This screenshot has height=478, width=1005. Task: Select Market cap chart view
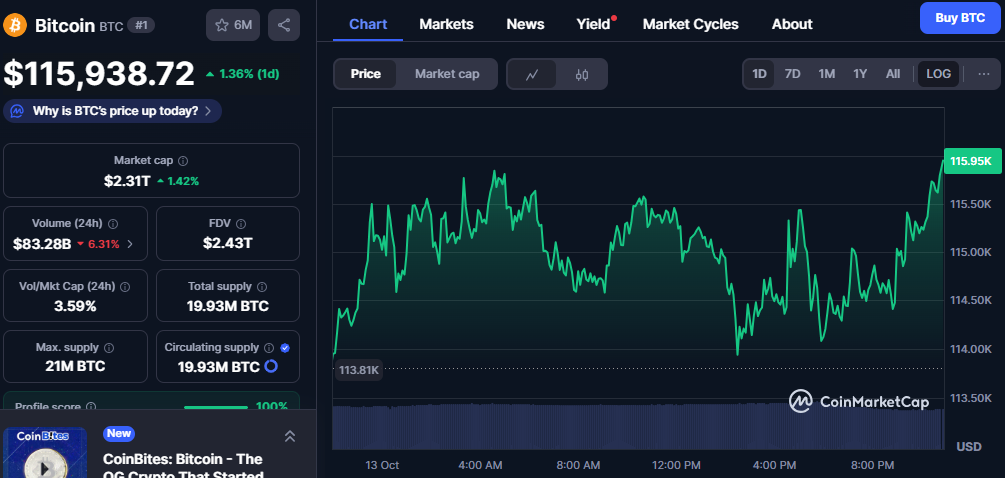coord(447,74)
